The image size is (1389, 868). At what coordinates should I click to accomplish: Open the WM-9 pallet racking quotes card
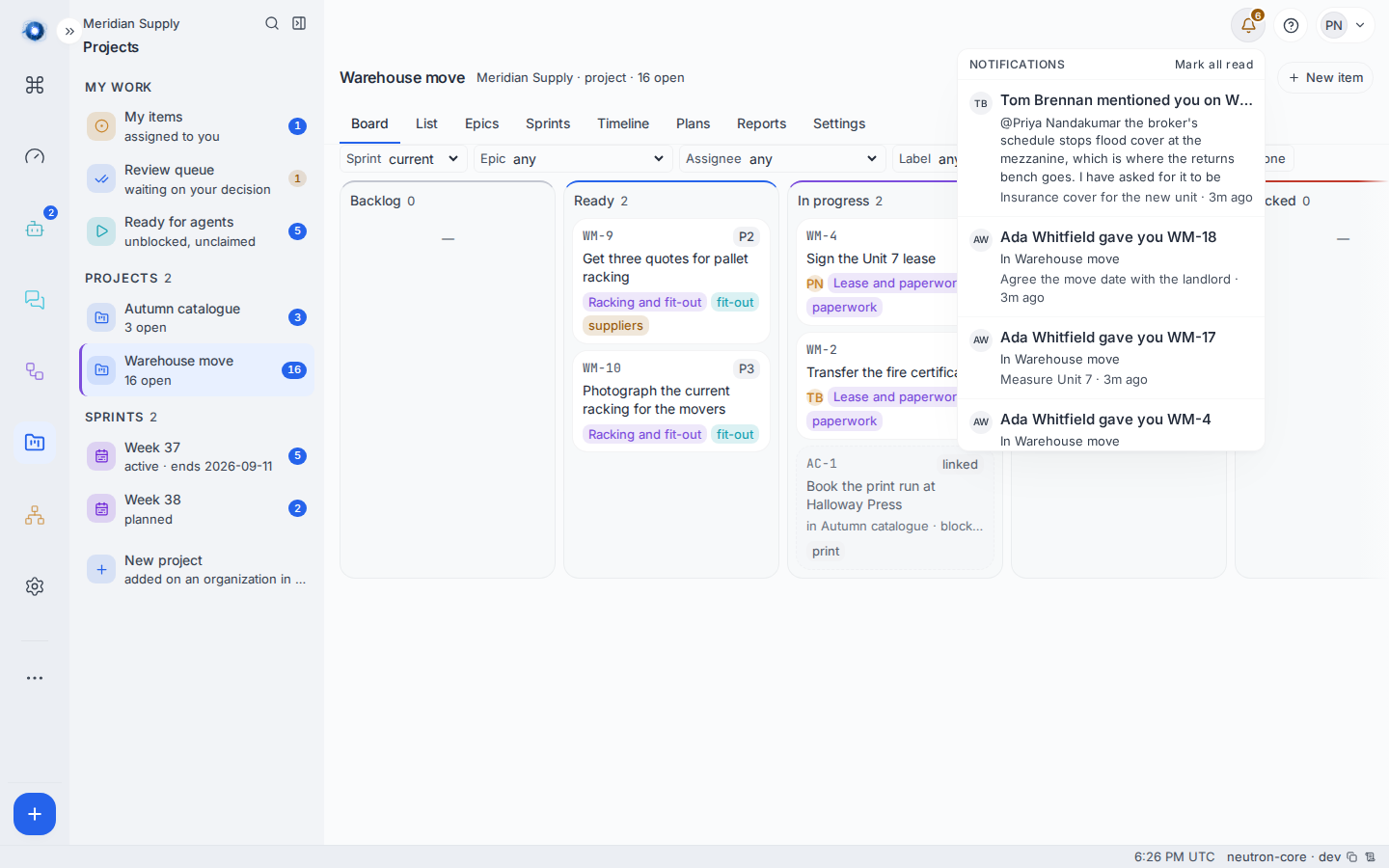pyautogui.click(x=671, y=281)
